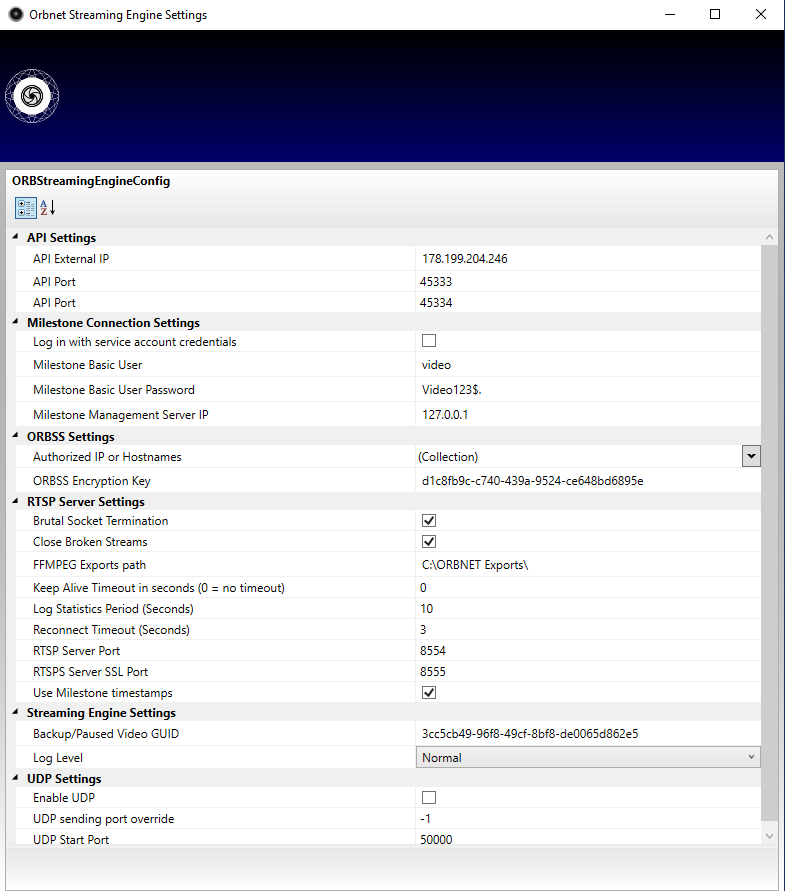Edit RTSP Server Port value 8554
This screenshot has width=785, height=891.
tap(588, 651)
